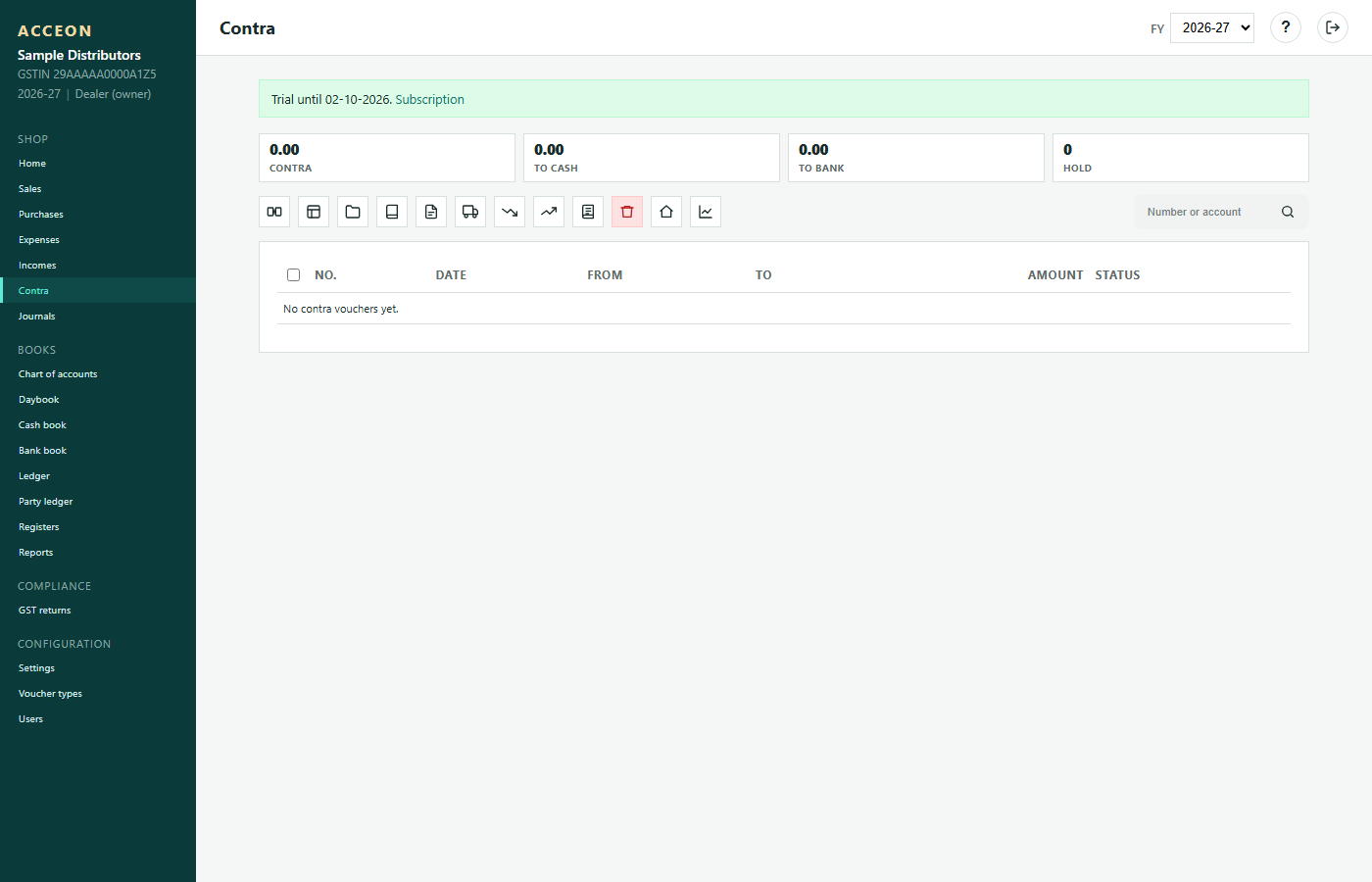Click the delivery truck icon in toolbar

coord(470,212)
